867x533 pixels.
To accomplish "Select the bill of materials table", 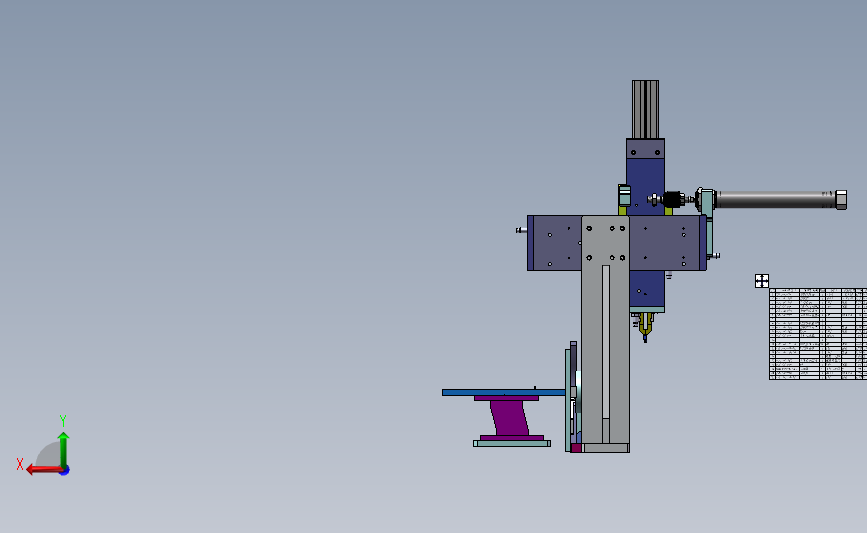I will (818, 333).
